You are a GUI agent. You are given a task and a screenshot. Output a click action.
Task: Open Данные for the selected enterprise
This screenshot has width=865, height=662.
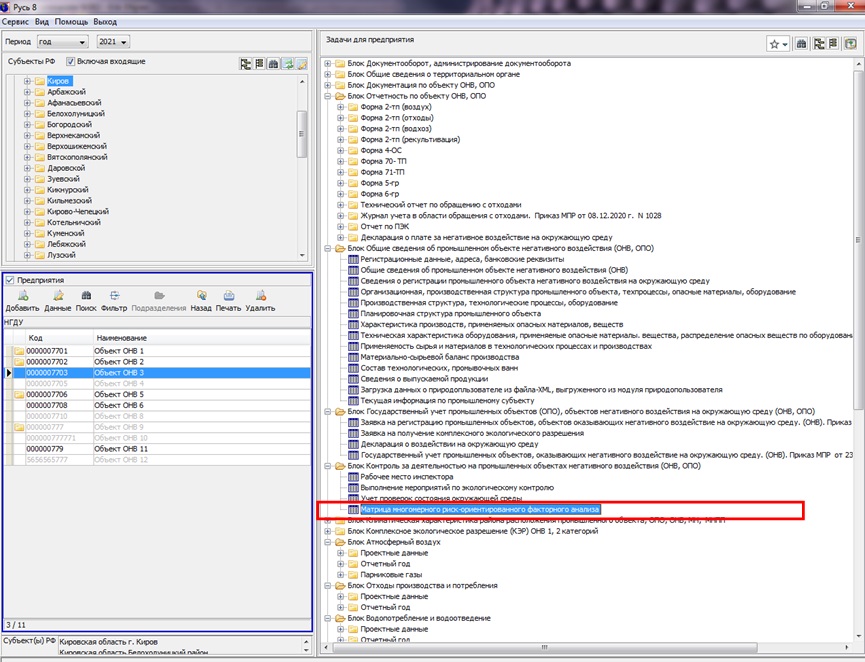pyautogui.click(x=58, y=301)
